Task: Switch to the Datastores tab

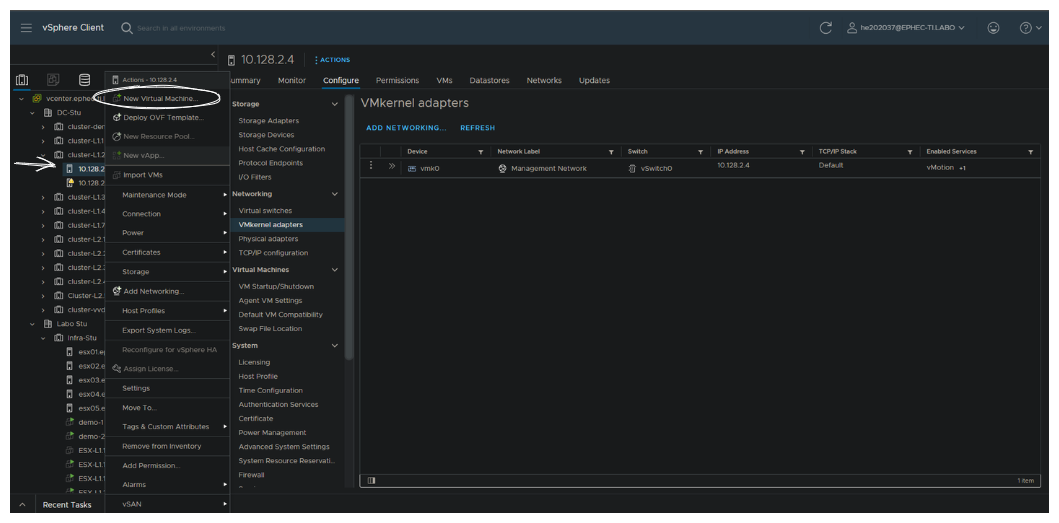Action: pos(490,80)
